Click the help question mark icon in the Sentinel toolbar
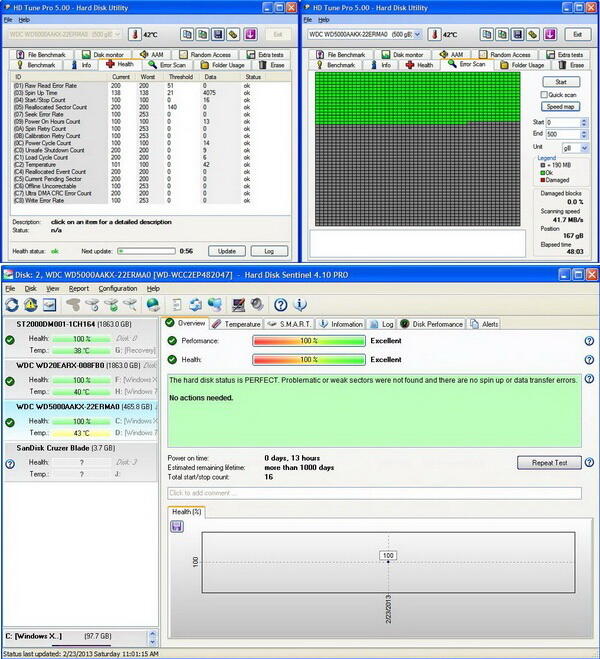Viewport: 600px width, 659px height. pyautogui.click(x=281, y=305)
